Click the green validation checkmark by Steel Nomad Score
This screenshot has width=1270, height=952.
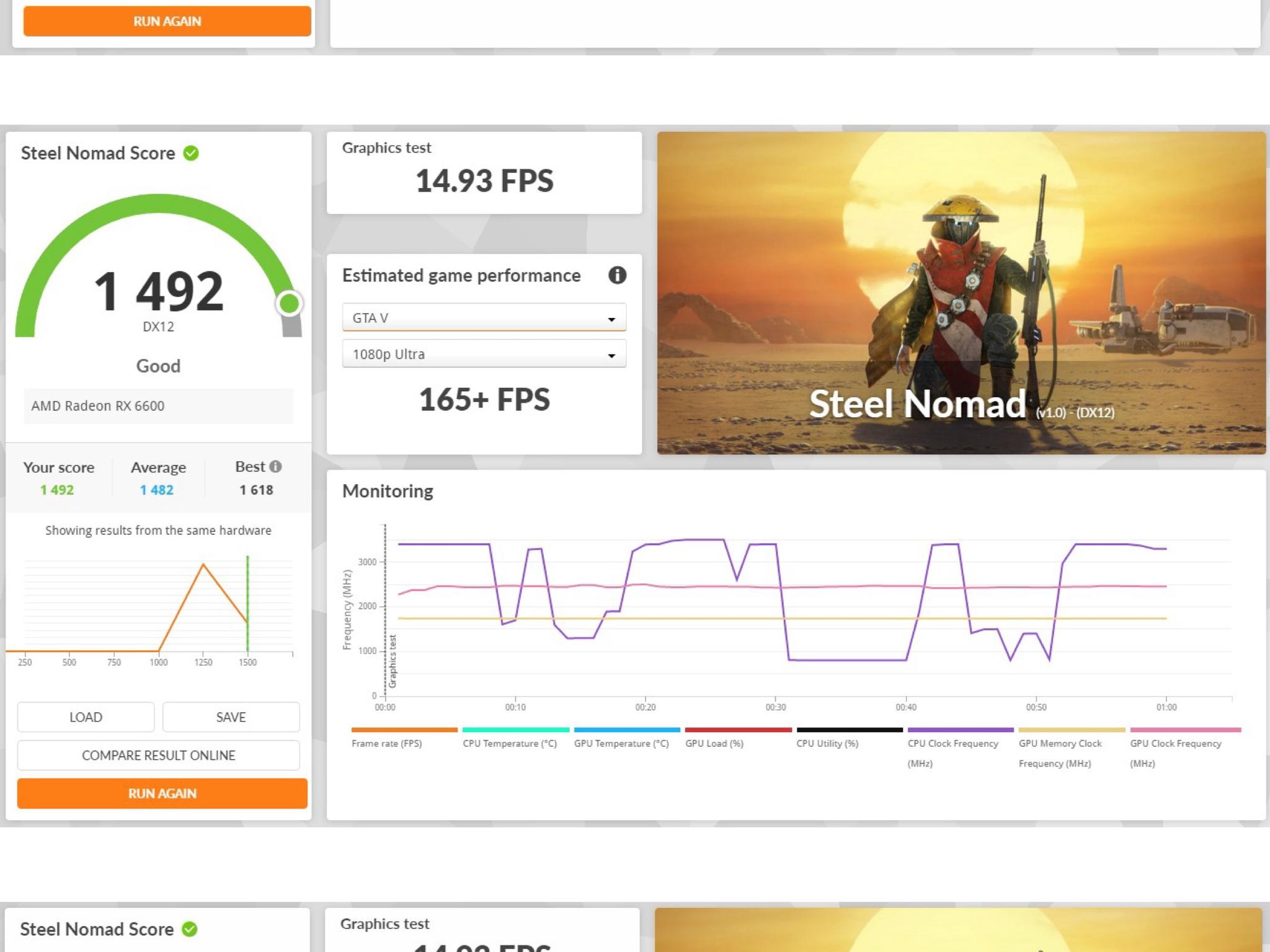[191, 153]
